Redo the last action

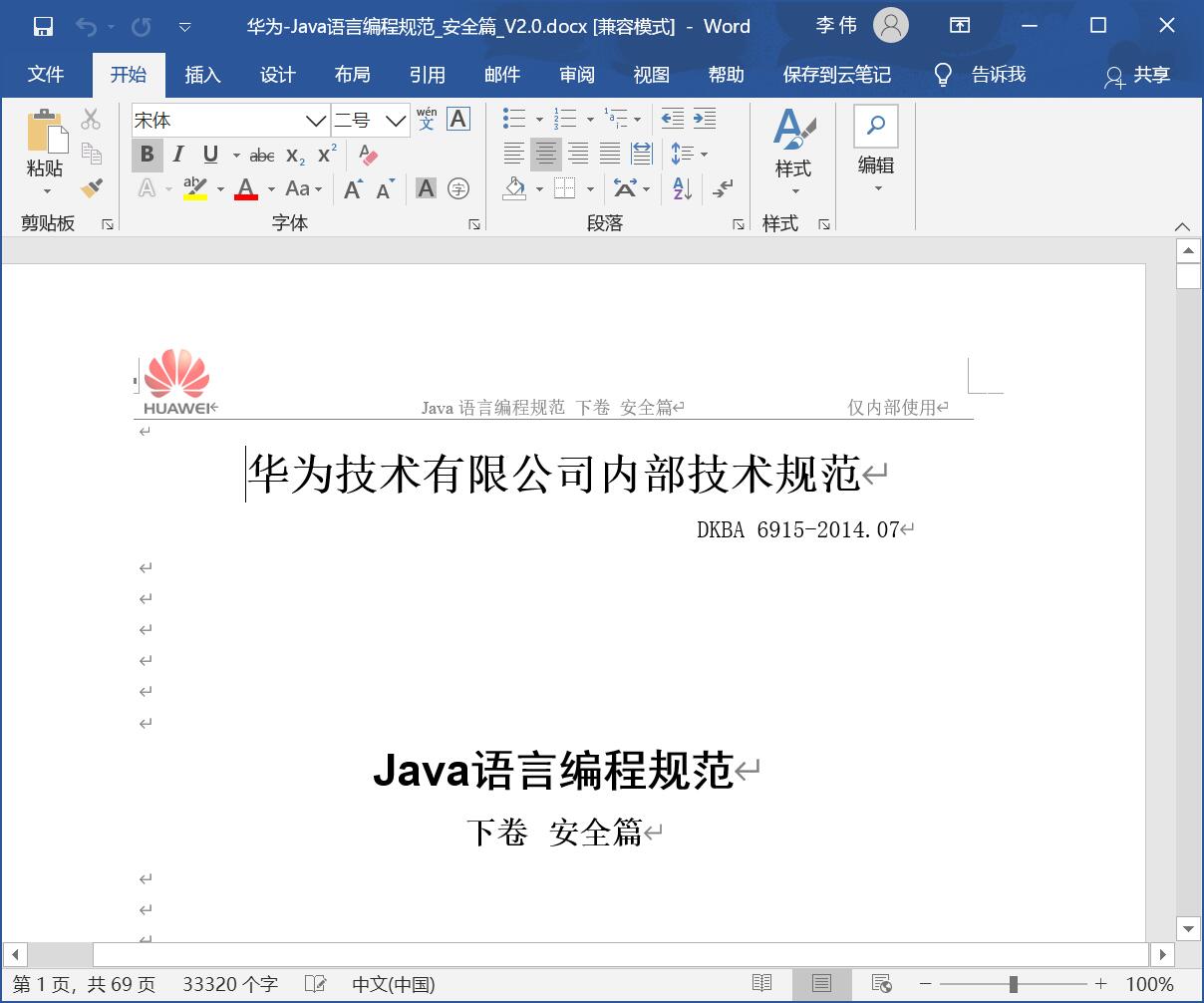(x=142, y=27)
